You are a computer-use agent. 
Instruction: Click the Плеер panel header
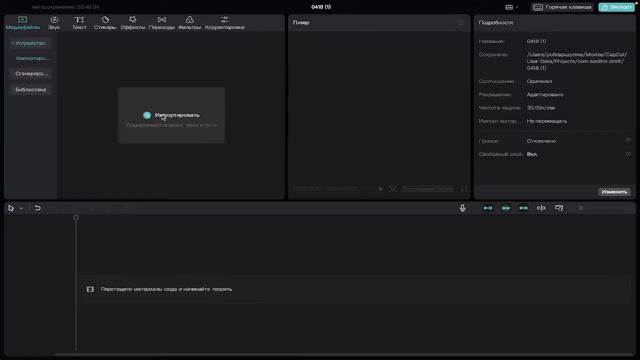pos(301,23)
